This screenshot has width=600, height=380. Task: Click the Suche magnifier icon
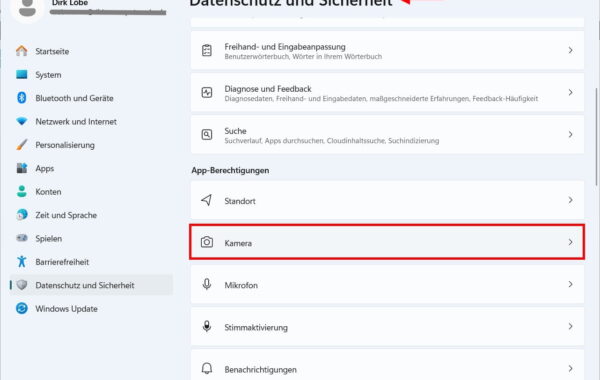[207, 134]
